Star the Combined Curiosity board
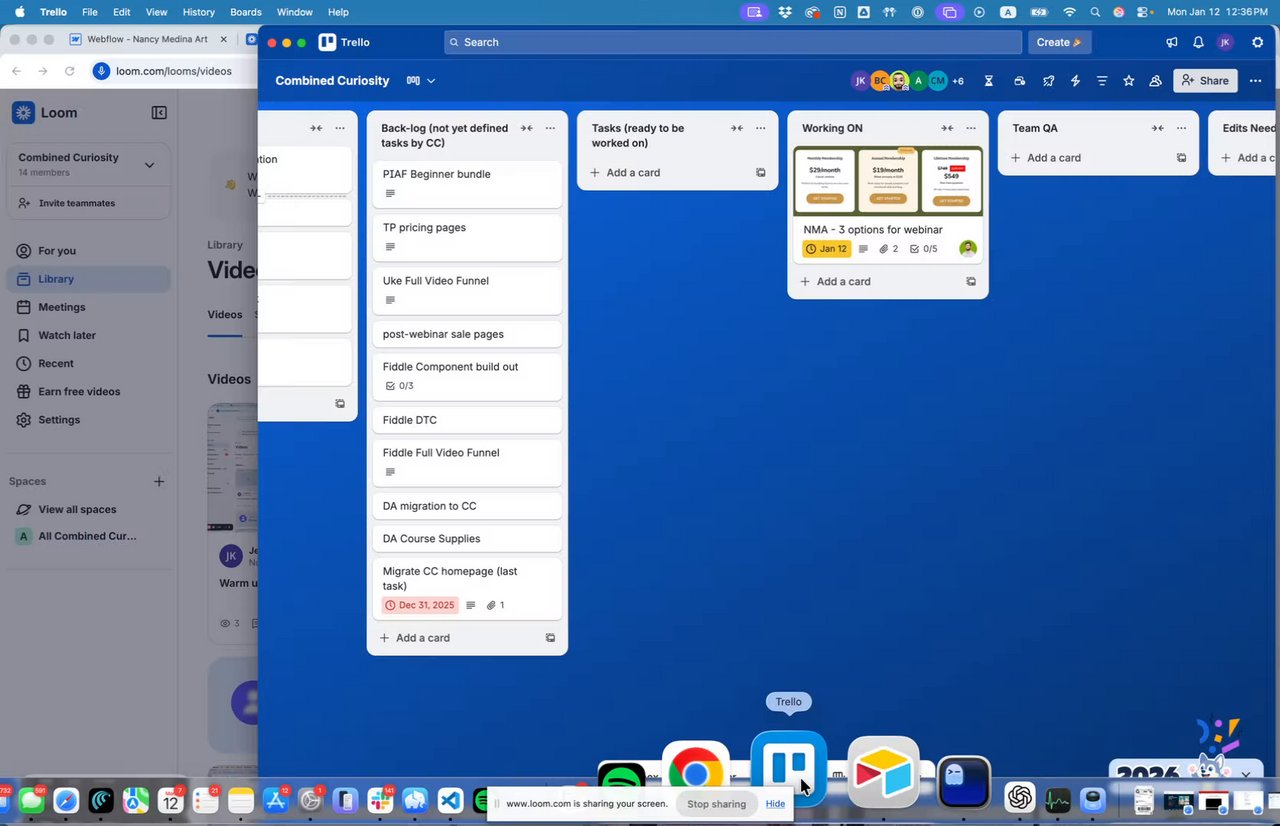Screen dimensions: 1280x826 click(x=1129, y=81)
